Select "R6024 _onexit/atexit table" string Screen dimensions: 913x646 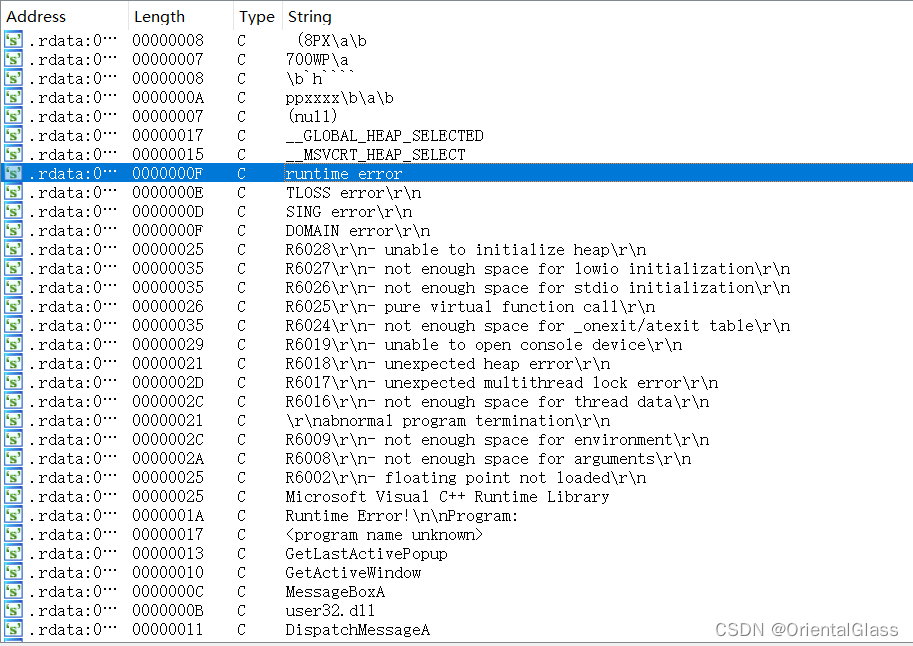pos(537,326)
